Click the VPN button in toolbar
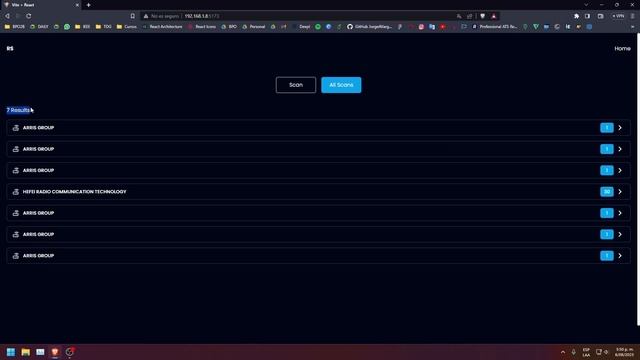 coord(618,16)
